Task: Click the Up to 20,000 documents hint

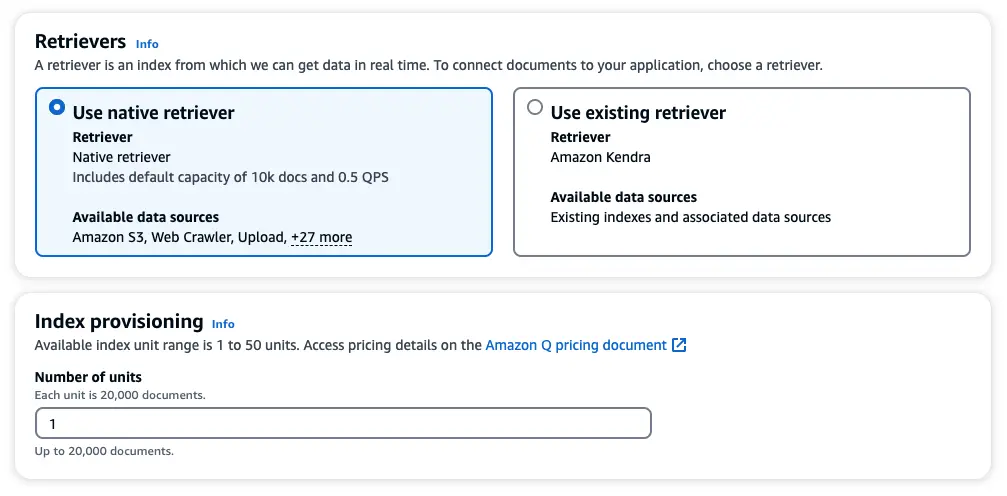Action: point(104,451)
